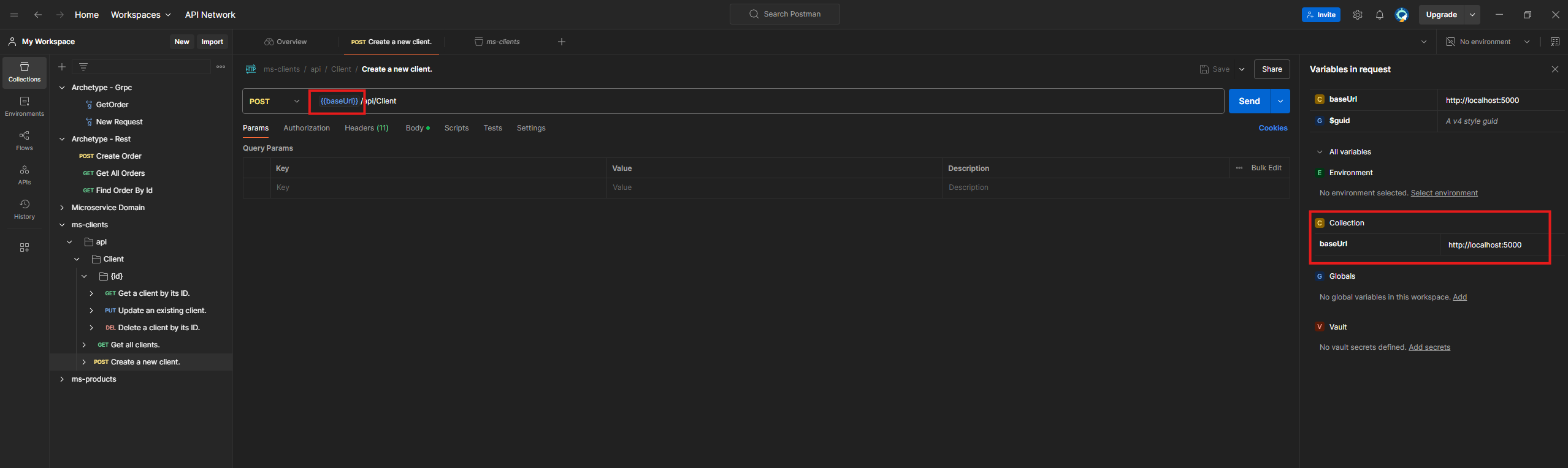Click the filter collections icon
Image resolution: width=1568 pixels, height=468 pixels.
click(x=83, y=67)
